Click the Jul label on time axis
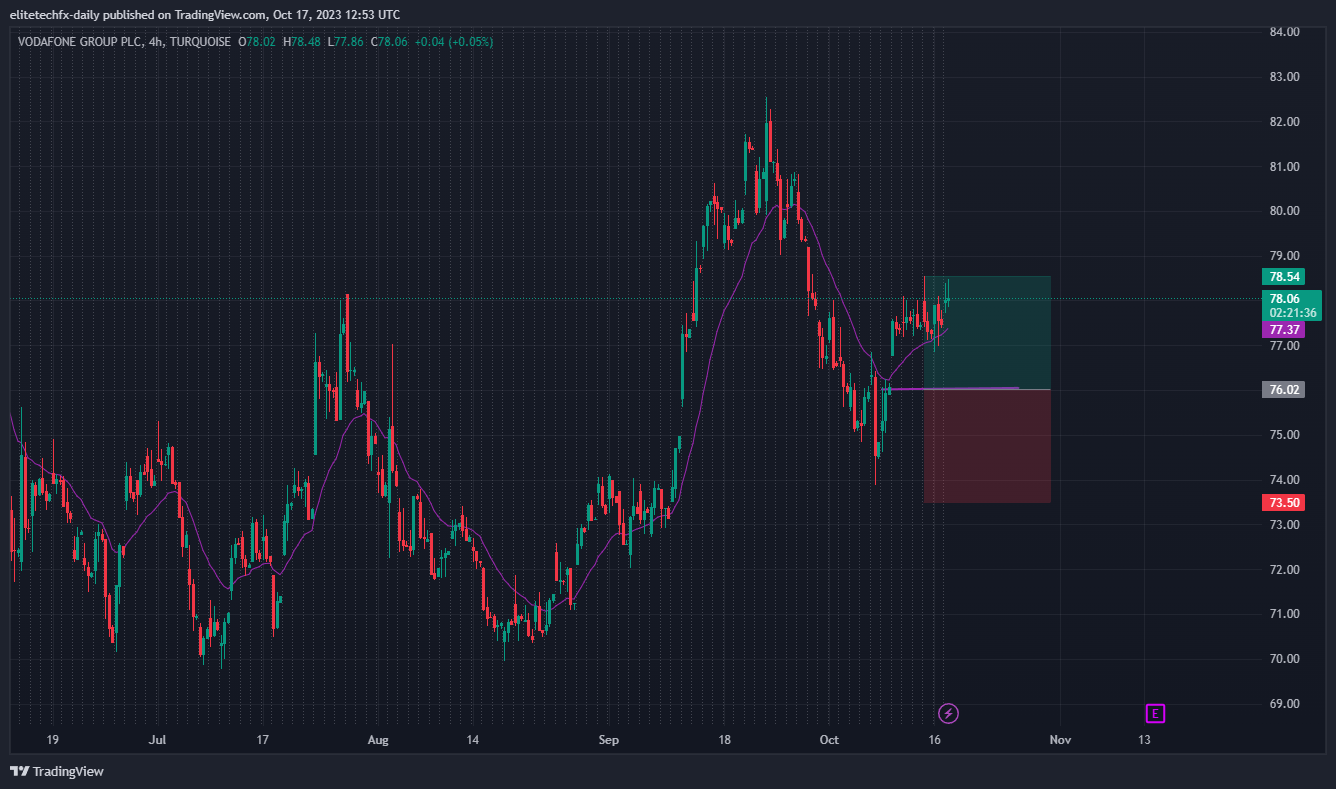Image resolution: width=1336 pixels, height=789 pixels. point(157,741)
